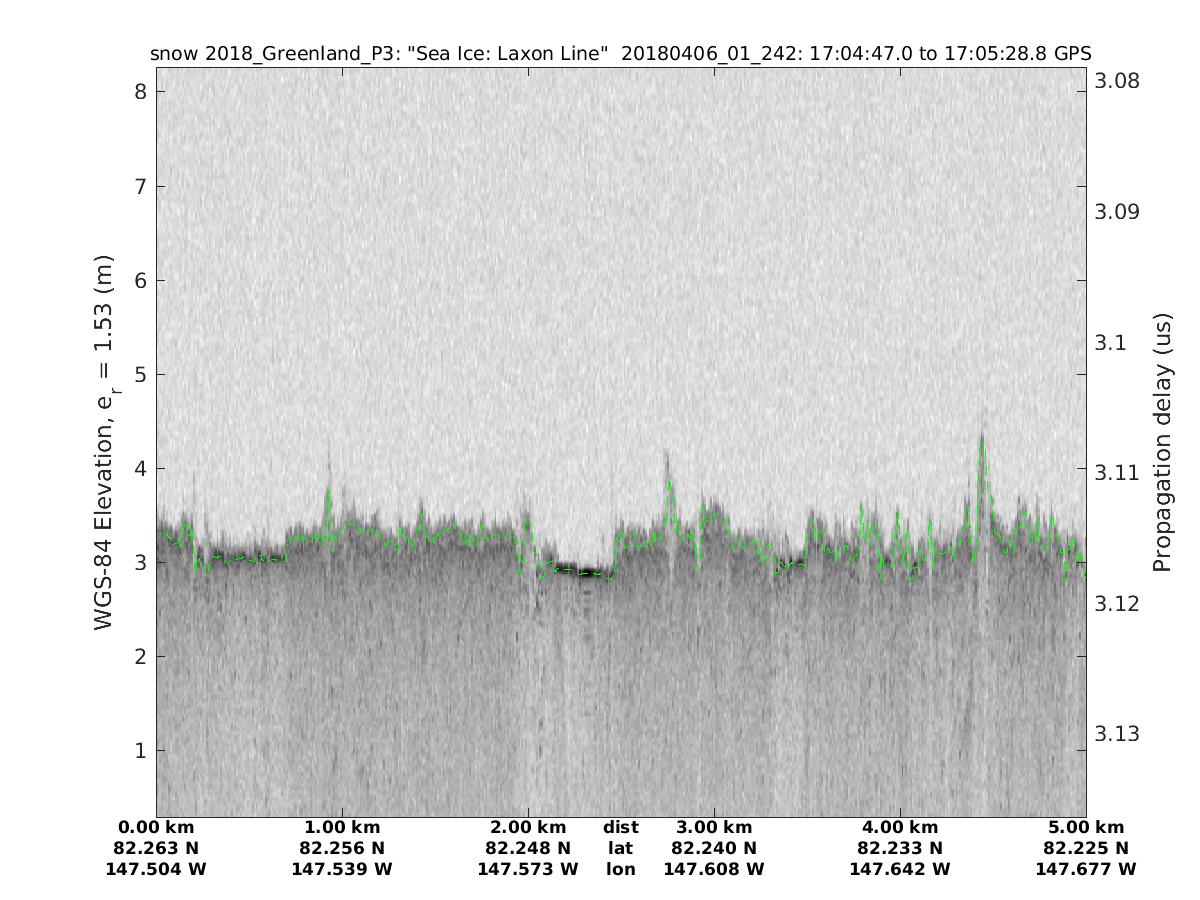Click the 82.263 N latitude label
The height and width of the screenshot is (900, 1200).
click(156, 849)
